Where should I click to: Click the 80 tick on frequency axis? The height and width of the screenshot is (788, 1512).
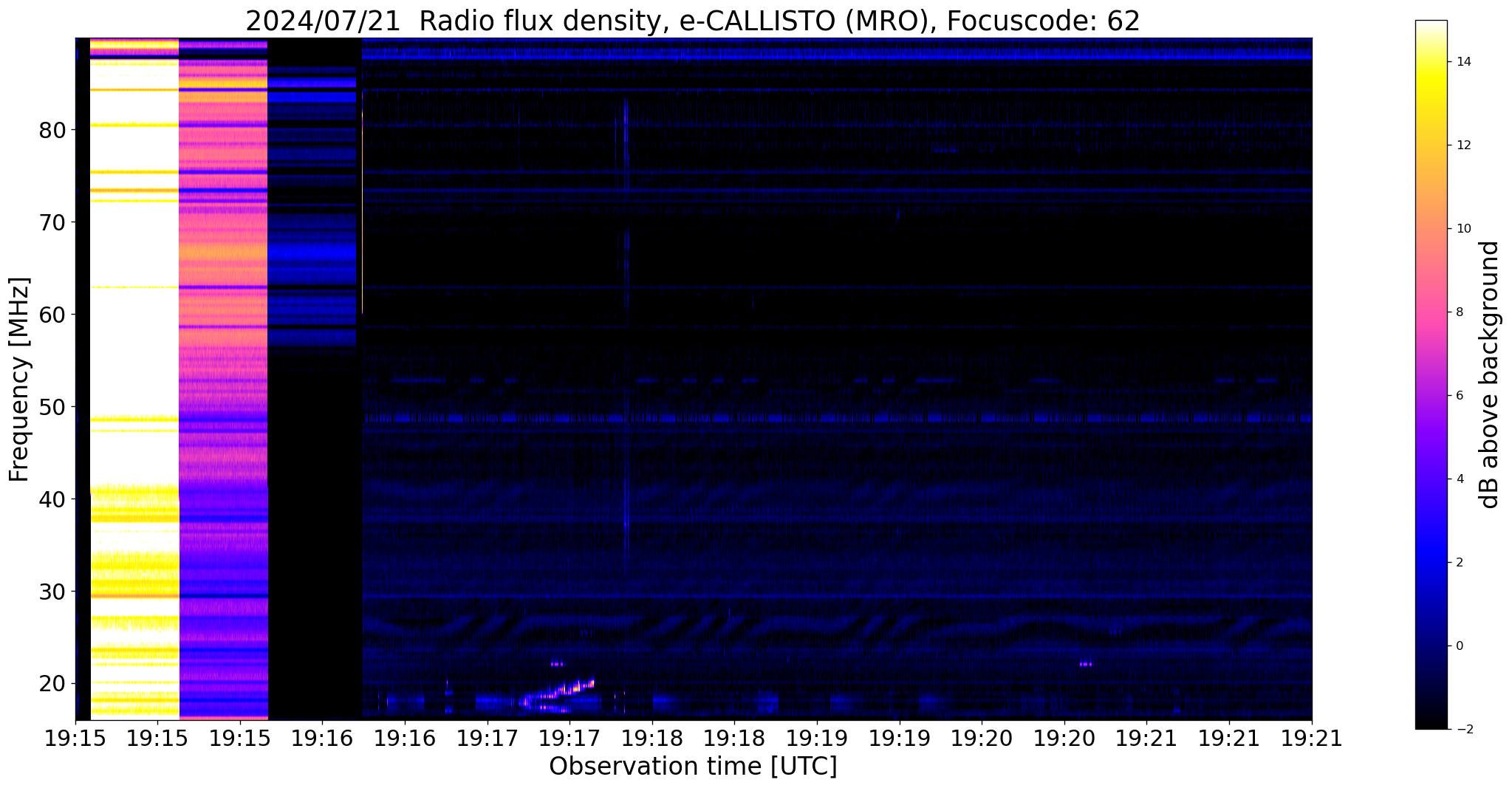(52, 130)
